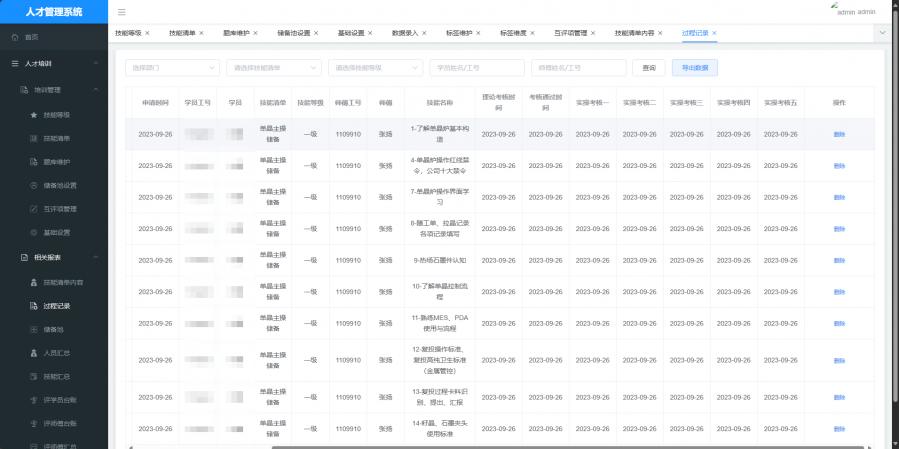Screen dimensions: 899x449
Task: Click the 理论考核时间 column header
Action: (498, 103)
